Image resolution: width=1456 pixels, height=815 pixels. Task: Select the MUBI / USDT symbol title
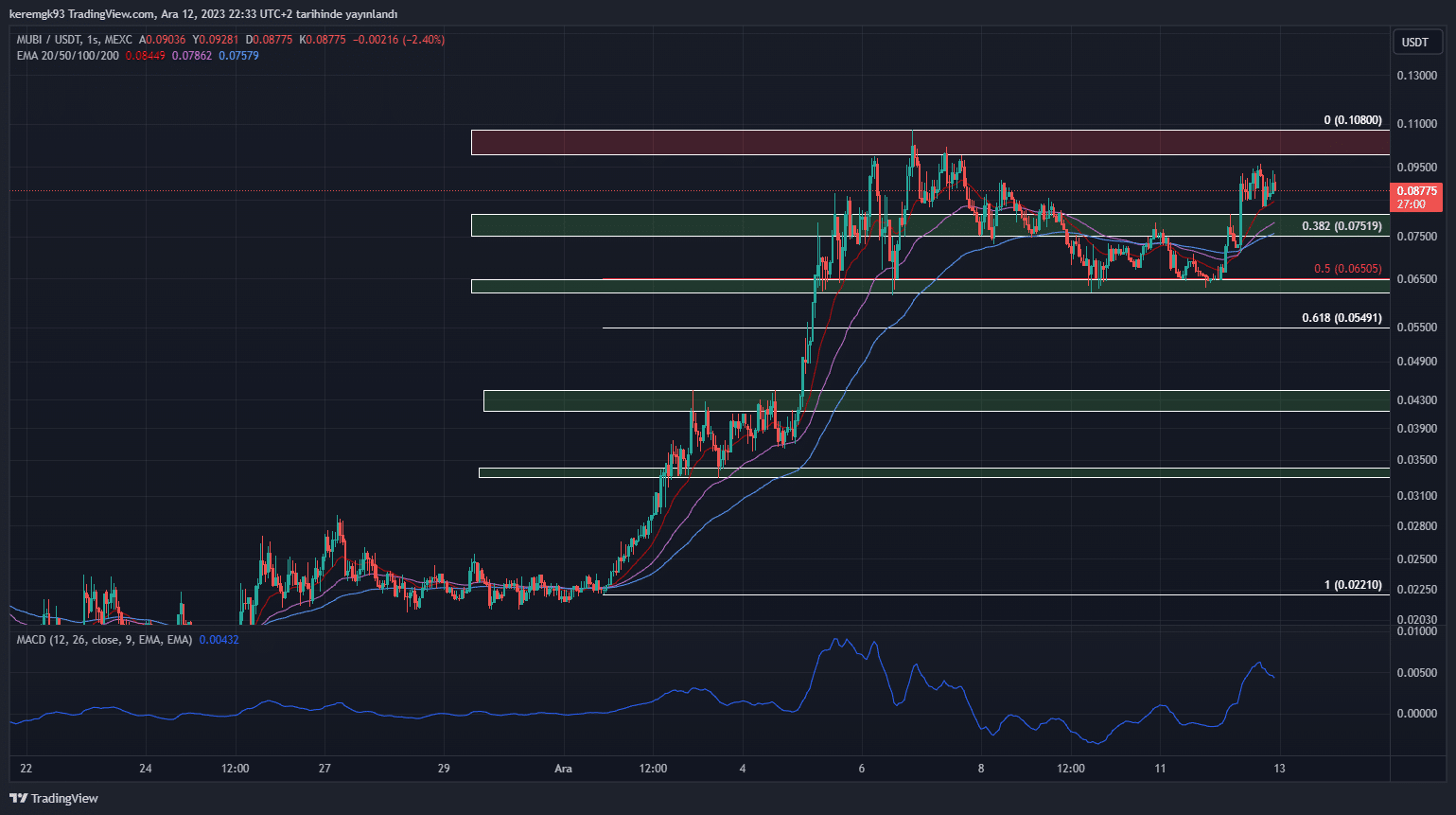(48, 40)
